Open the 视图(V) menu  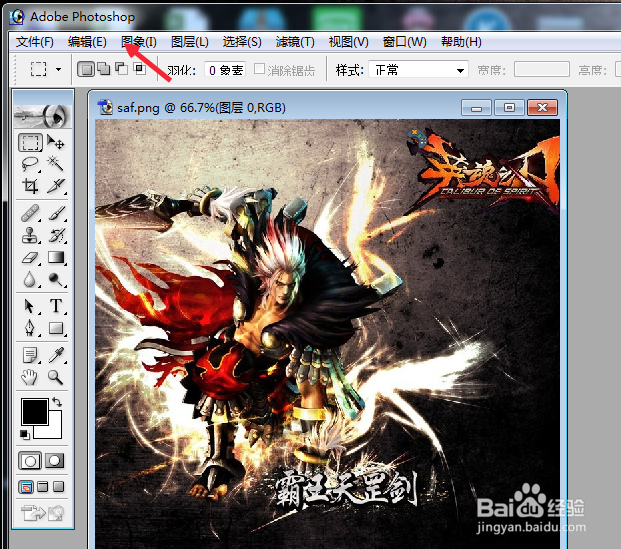click(349, 42)
